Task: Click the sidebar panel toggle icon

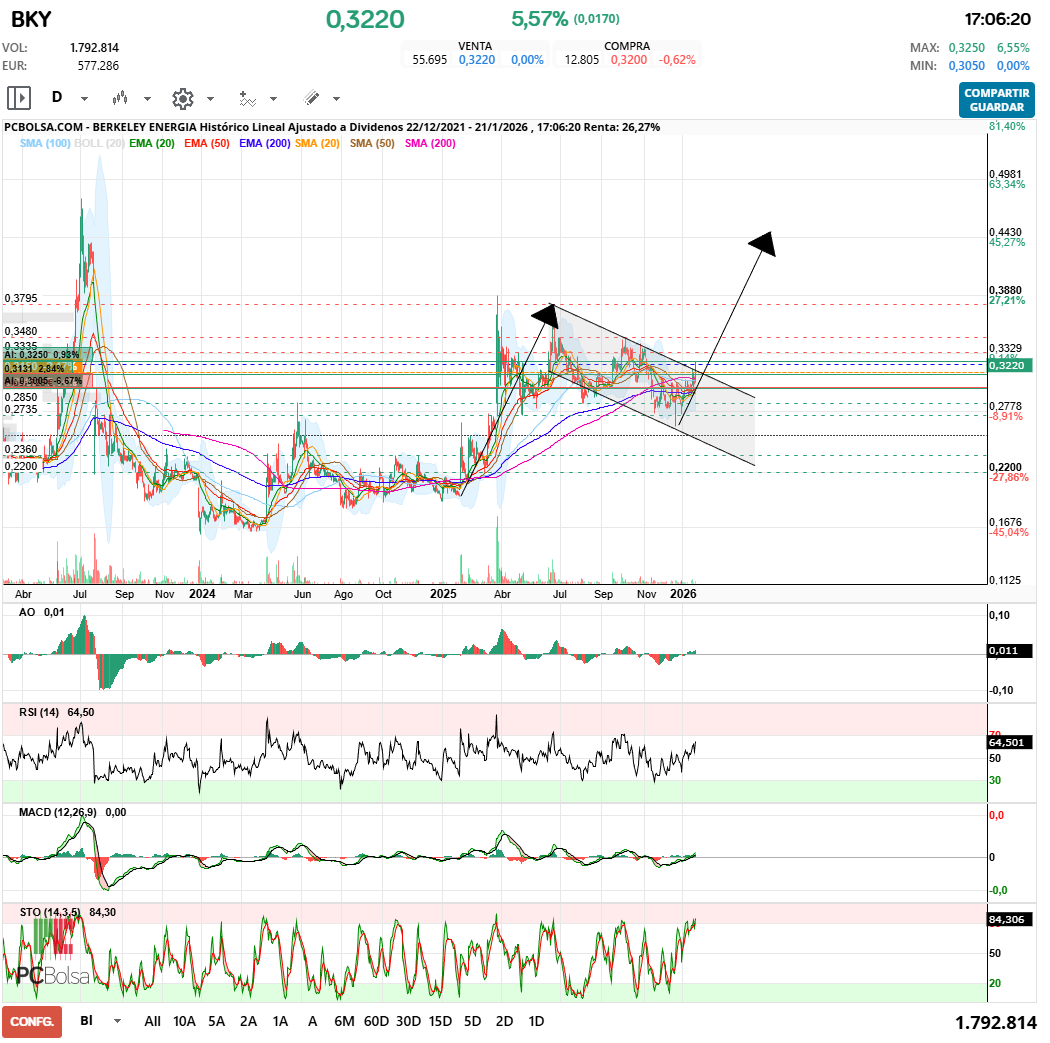Action: [x=19, y=98]
